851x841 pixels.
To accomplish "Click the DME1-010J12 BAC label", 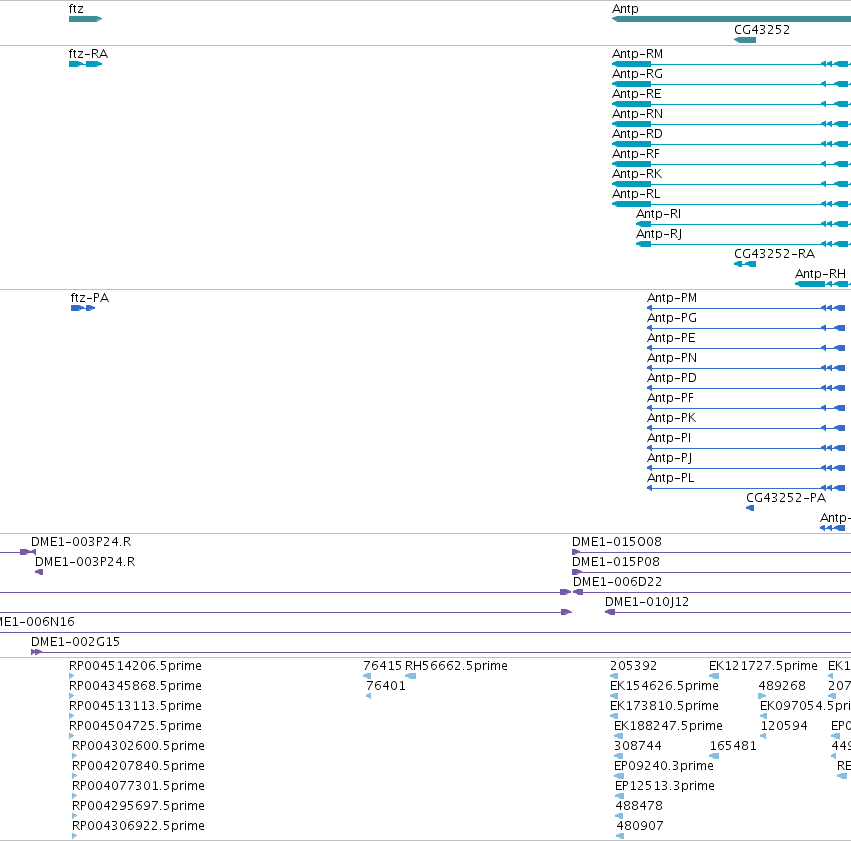I will click(x=647, y=602).
